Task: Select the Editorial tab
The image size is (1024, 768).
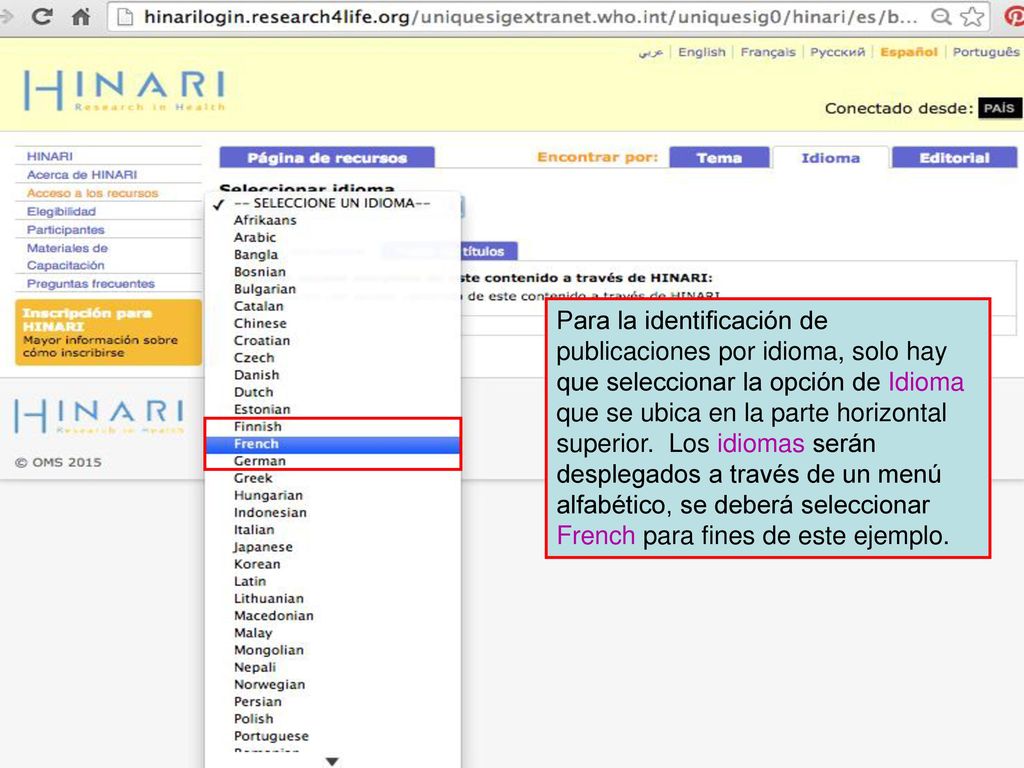Action: pos(954,157)
